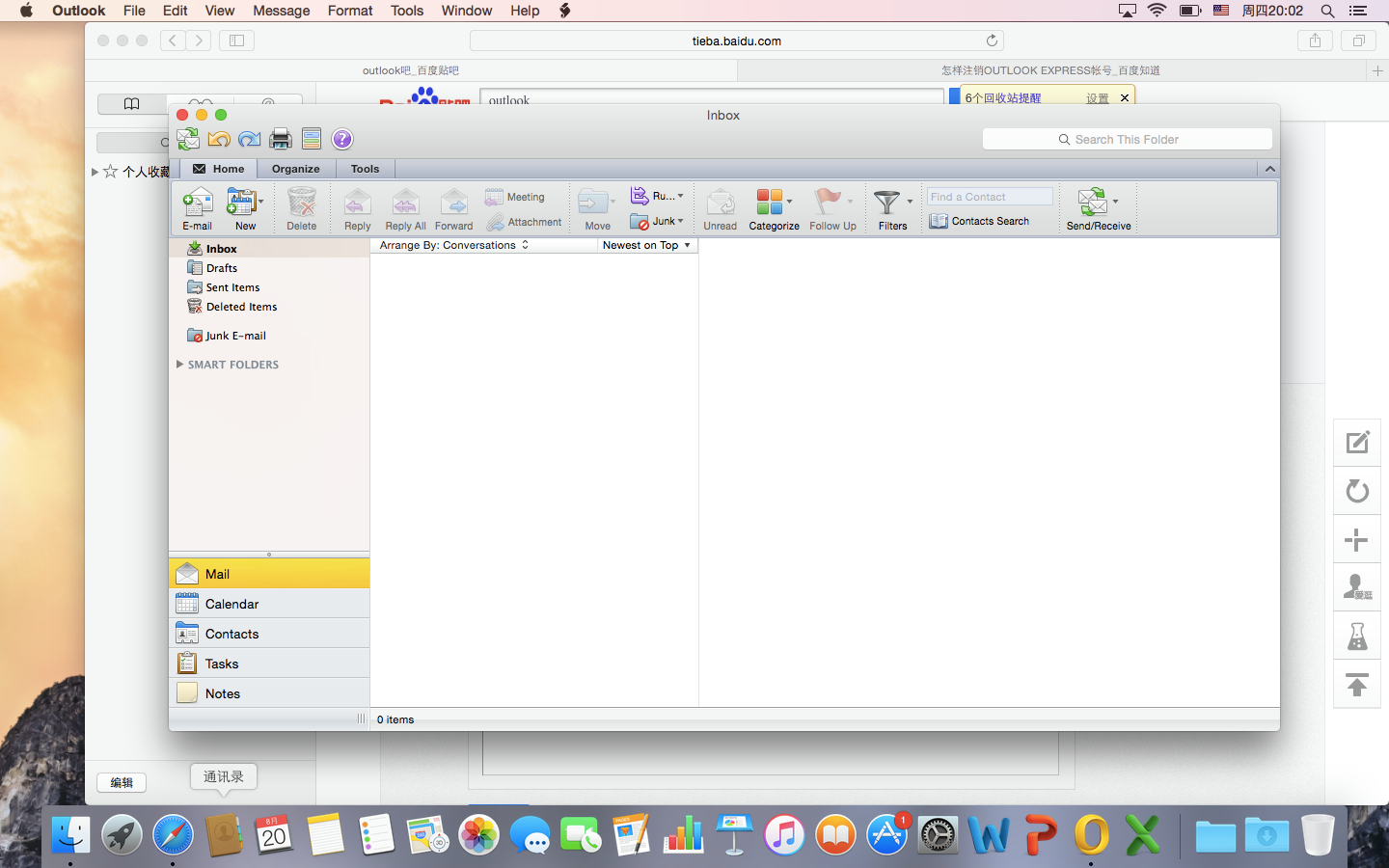Click the 编辑 button in Safari
1389x868 pixels.
tap(122, 782)
